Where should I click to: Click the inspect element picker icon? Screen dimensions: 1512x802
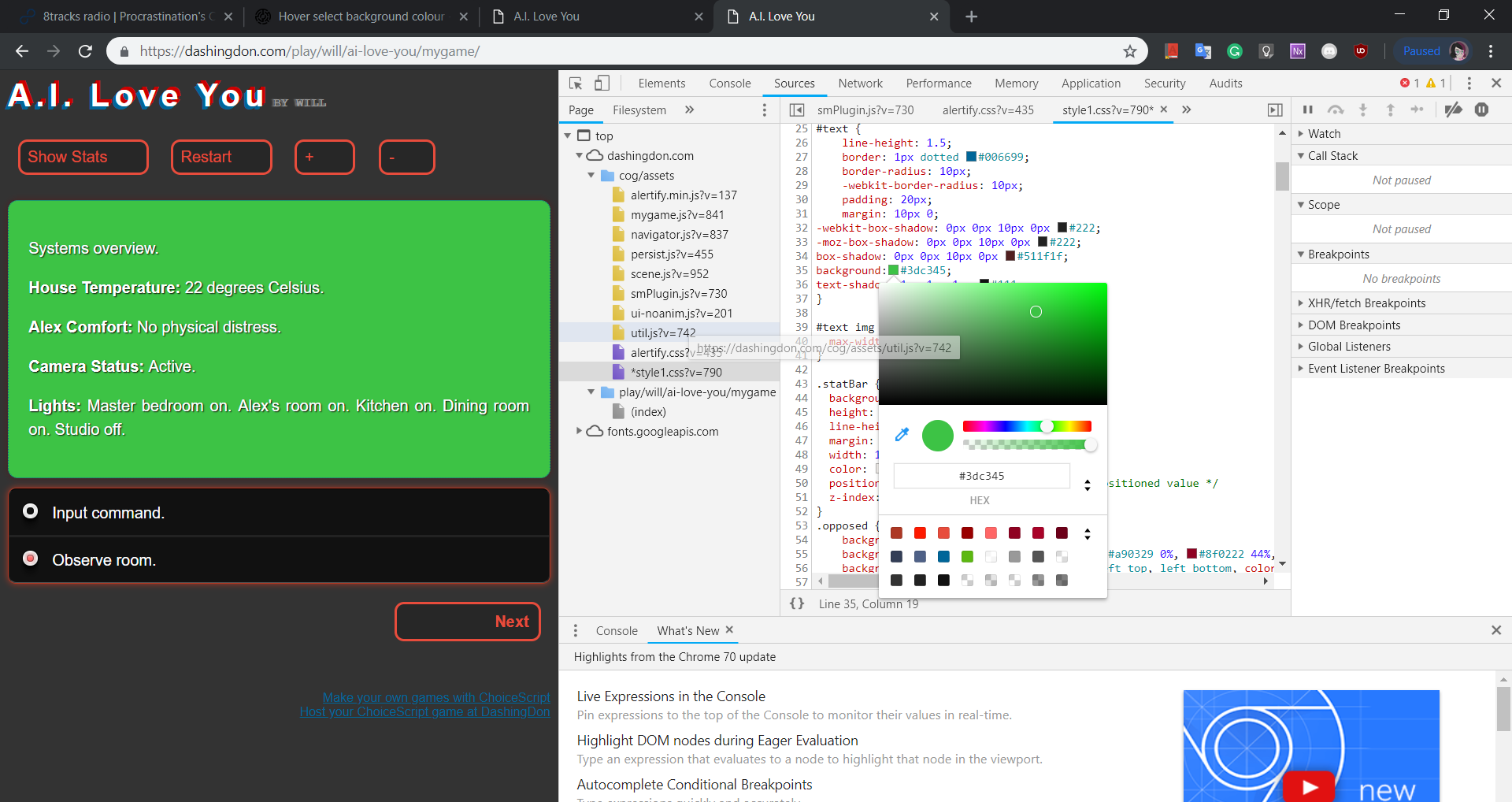click(x=576, y=84)
